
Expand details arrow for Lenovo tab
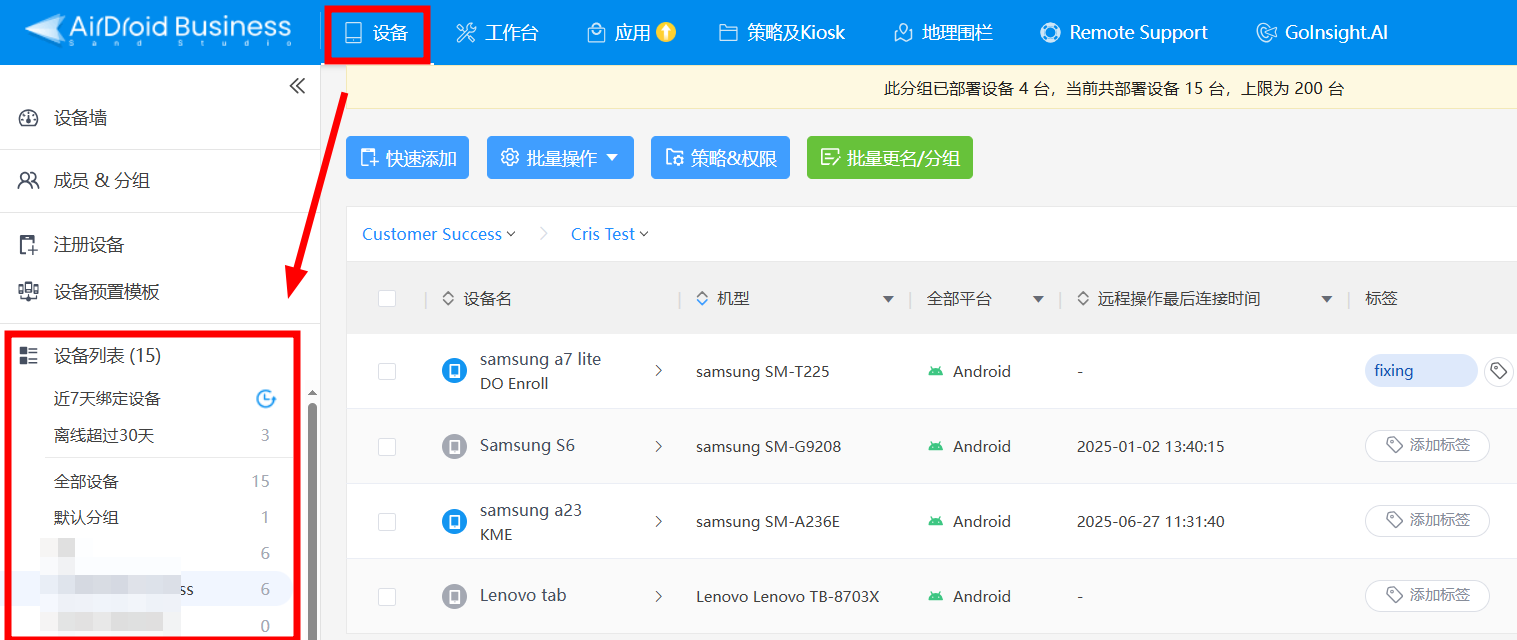pyautogui.click(x=658, y=596)
